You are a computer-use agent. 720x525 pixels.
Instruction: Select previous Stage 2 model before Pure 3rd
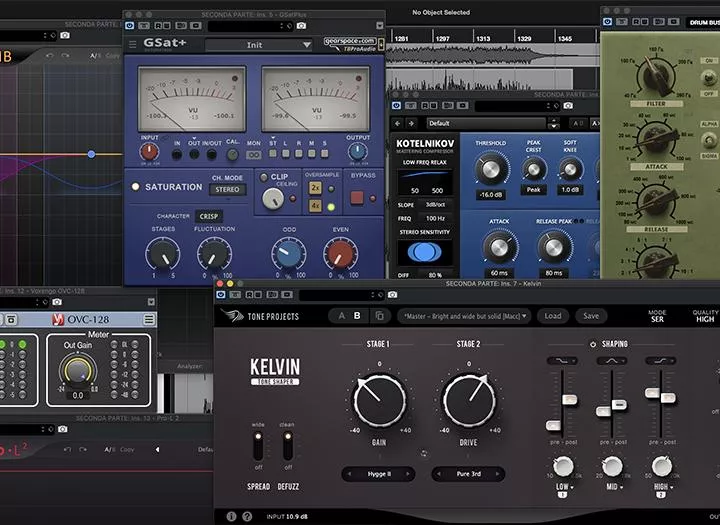point(439,474)
